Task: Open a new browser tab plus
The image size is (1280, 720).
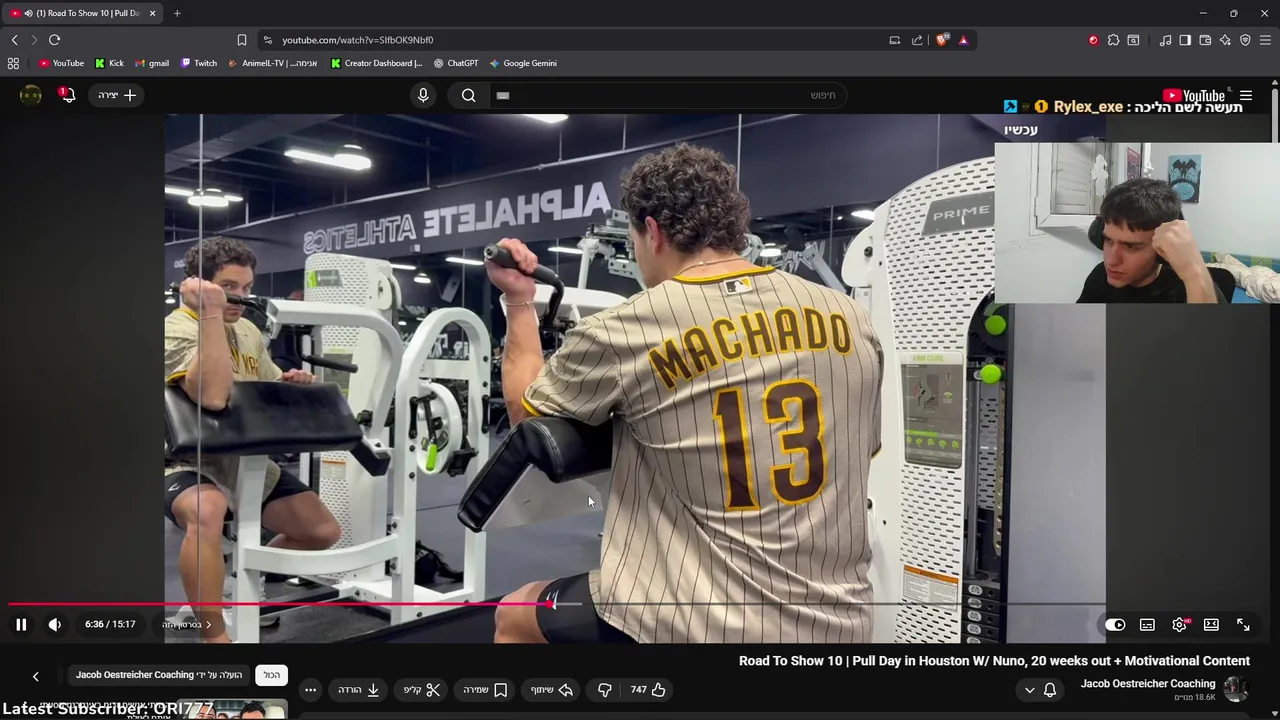Action: (177, 13)
